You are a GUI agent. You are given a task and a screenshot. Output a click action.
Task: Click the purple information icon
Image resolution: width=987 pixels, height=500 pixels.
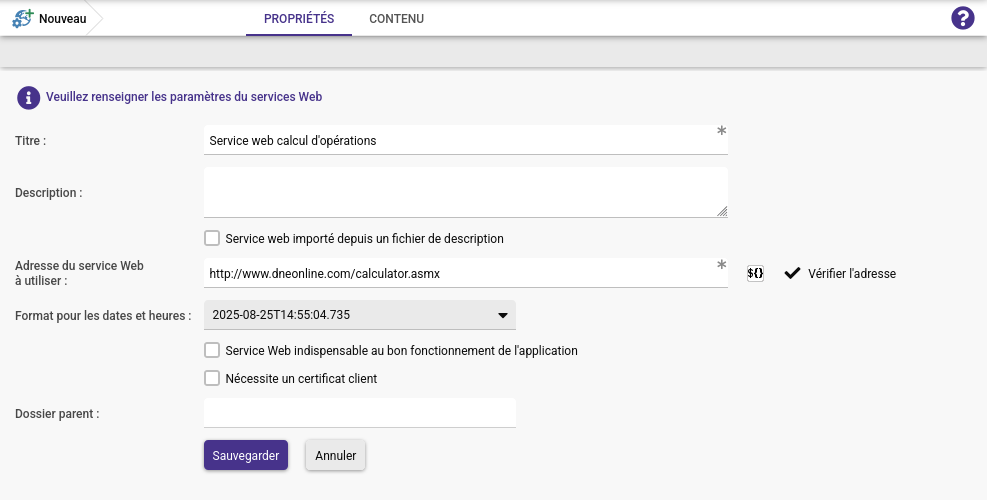[27, 98]
